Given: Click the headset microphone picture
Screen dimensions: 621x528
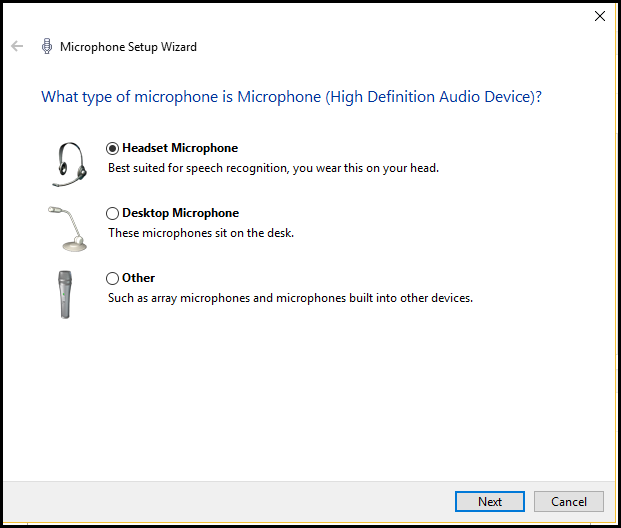Looking at the screenshot, I should point(67,163).
